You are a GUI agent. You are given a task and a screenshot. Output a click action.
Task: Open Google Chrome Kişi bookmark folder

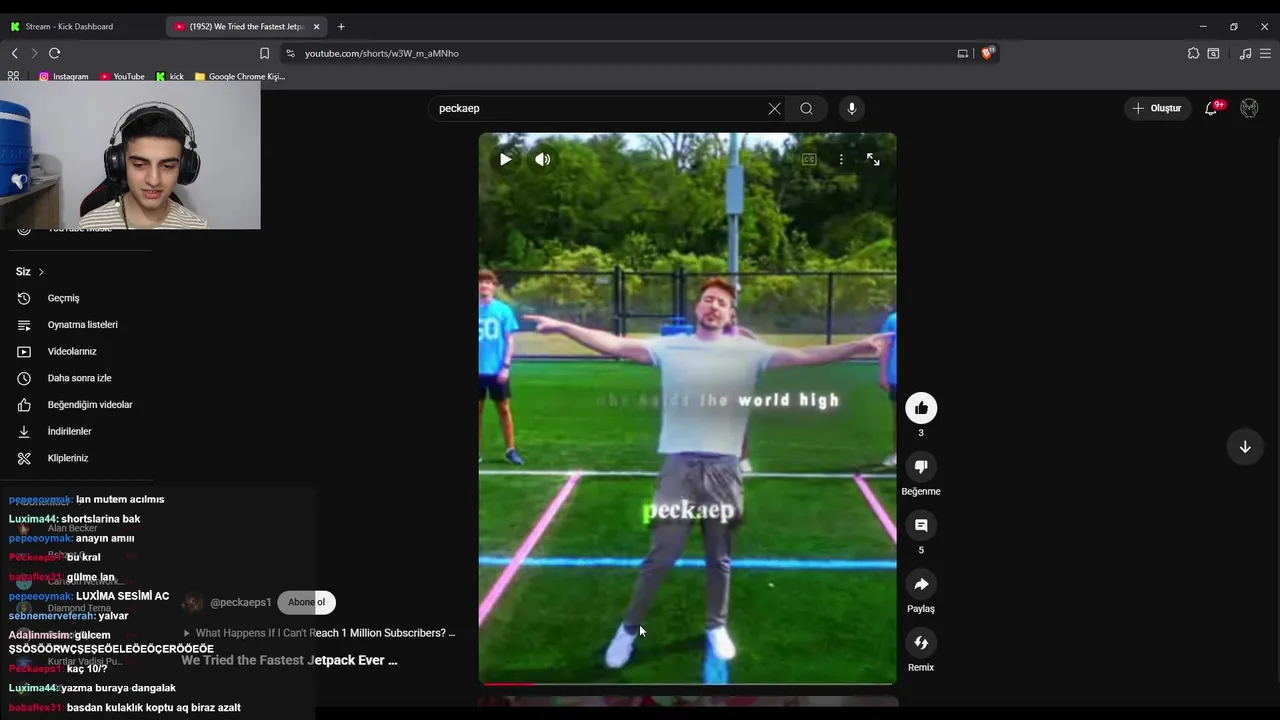click(240, 76)
